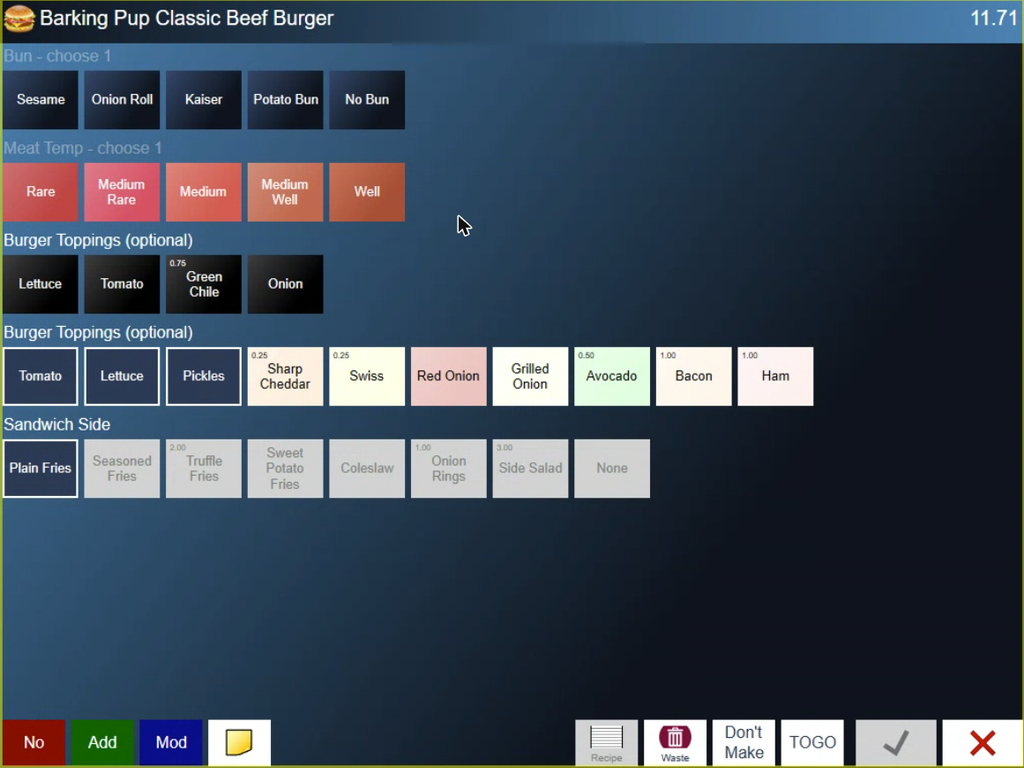Choose Coleslaw as the side
This screenshot has width=1024, height=768.
pyautogui.click(x=367, y=468)
